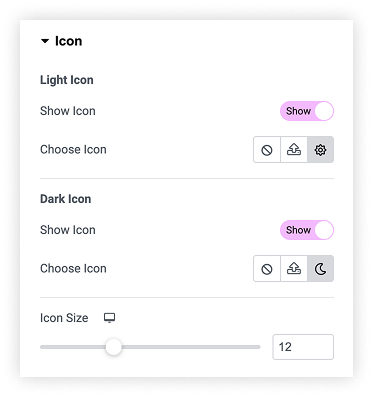The width and height of the screenshot is (373, 397).
Task: Click the Icon Size slider track right end
Action: click(x=257, y=347)
